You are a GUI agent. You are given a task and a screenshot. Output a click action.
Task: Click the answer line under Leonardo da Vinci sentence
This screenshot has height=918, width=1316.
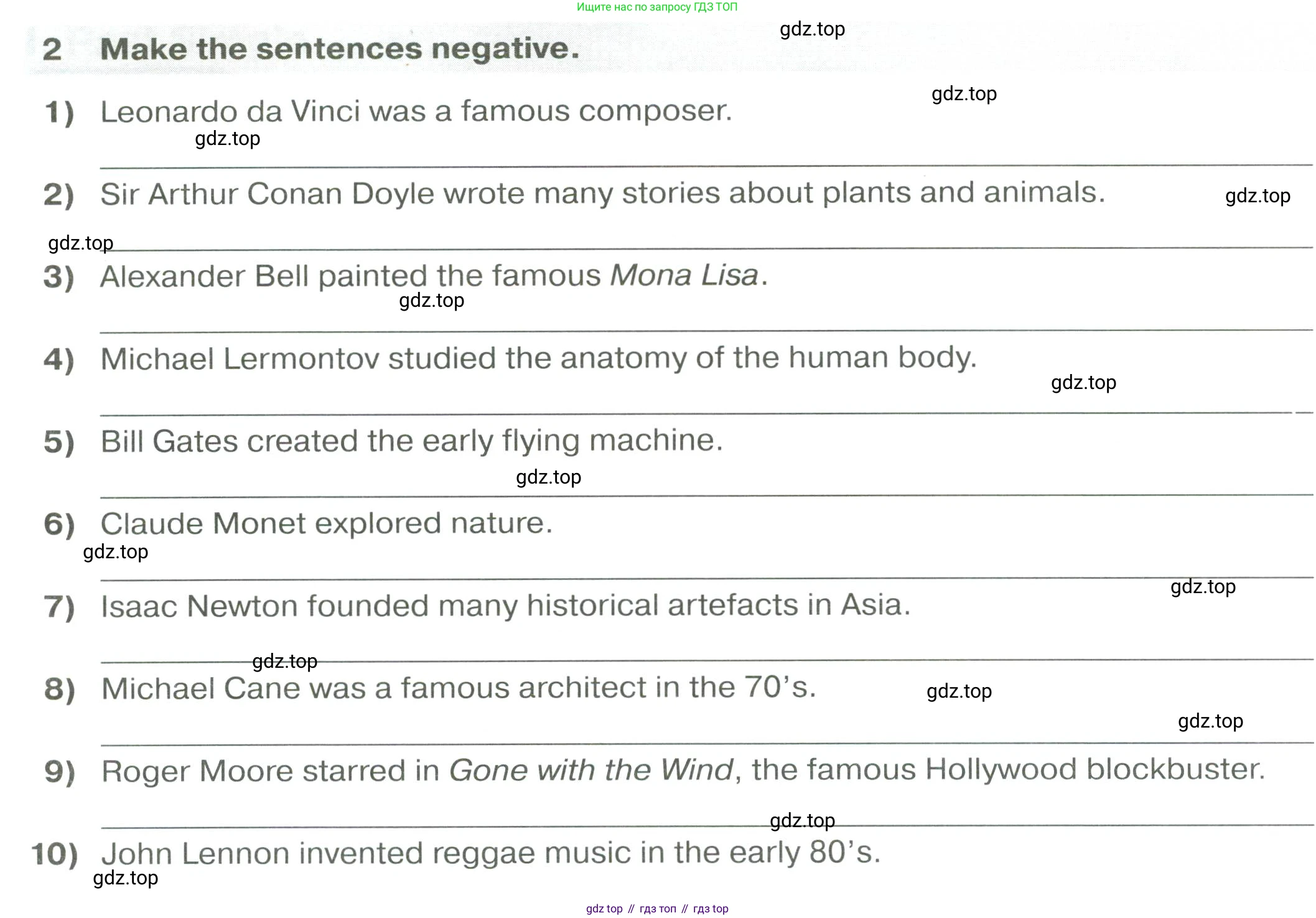pyautogui.click(x=706, y=166)
